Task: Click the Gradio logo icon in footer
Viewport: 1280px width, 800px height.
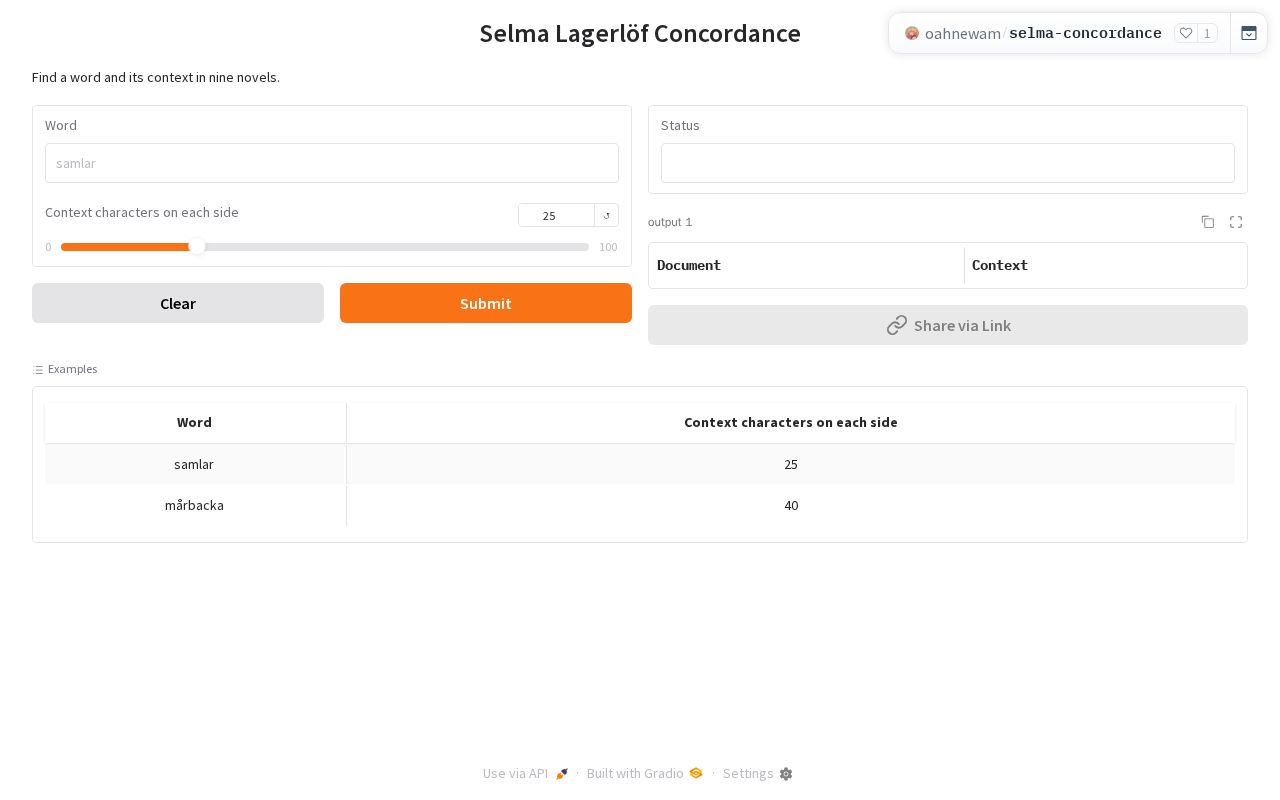Action: (696, 773)
